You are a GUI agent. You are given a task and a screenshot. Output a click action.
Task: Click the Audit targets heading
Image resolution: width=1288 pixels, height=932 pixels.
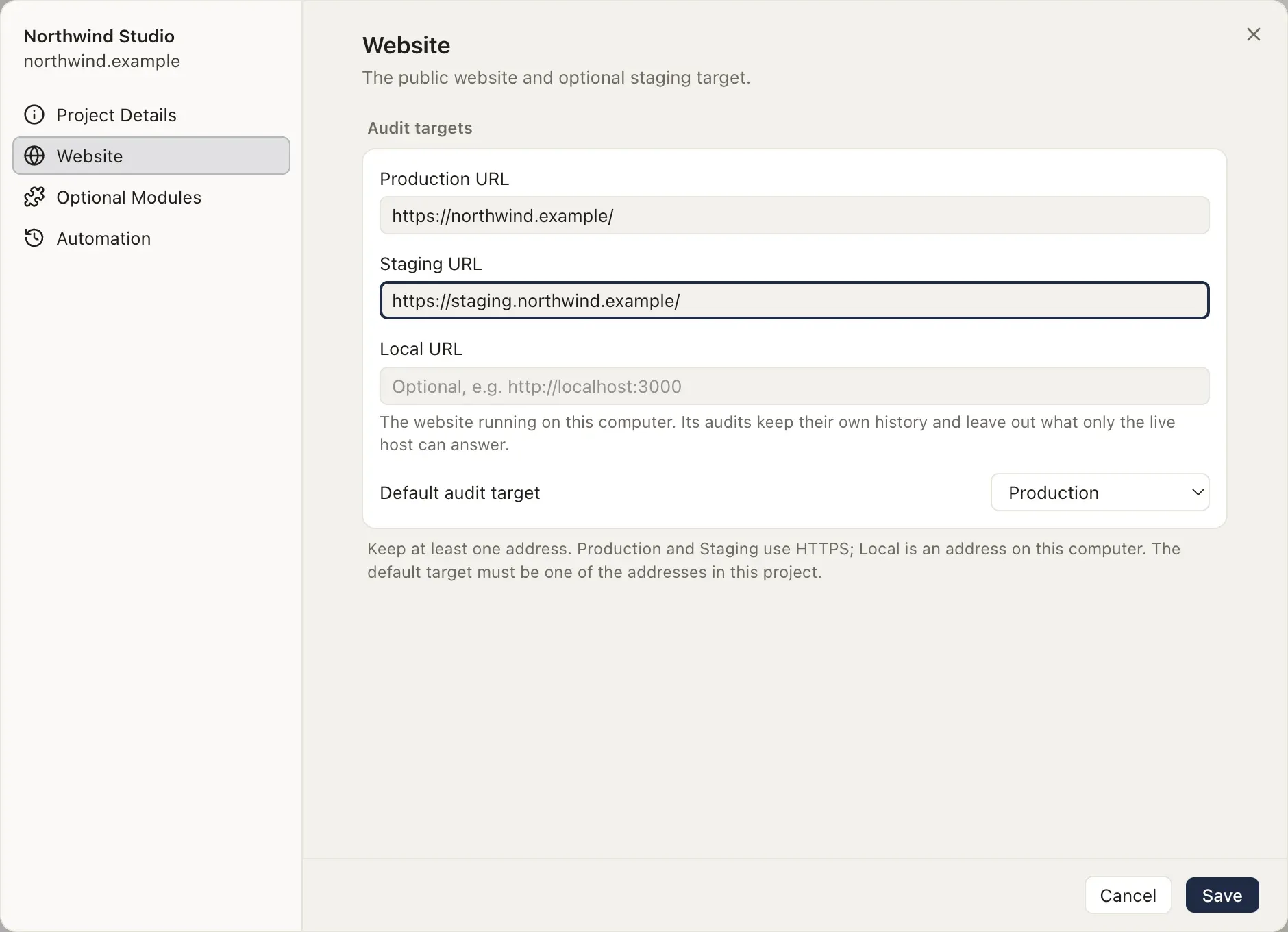419,128
